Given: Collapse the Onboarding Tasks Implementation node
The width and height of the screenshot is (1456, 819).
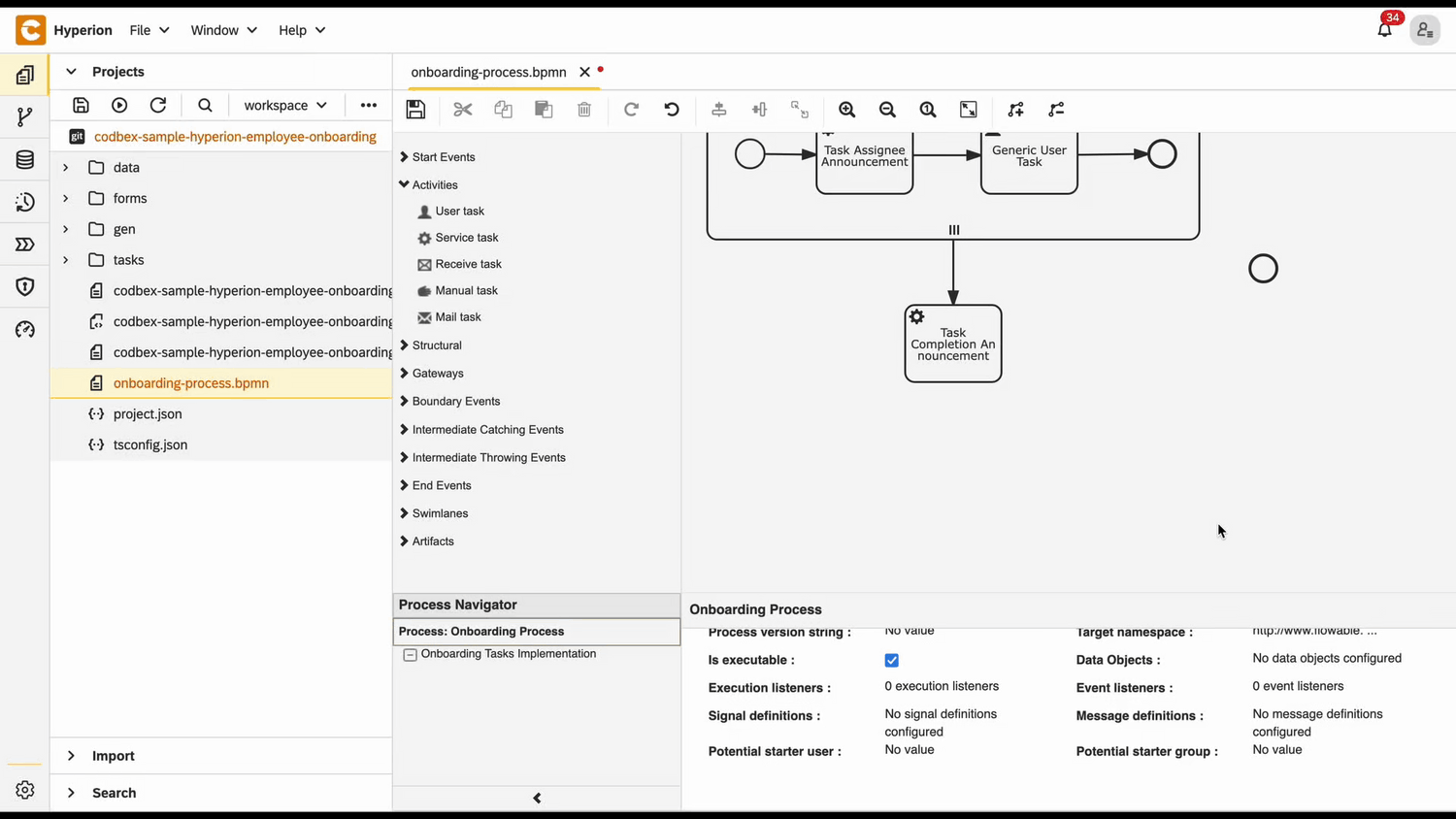Looking at the screenshot, I should pos(410,654).
